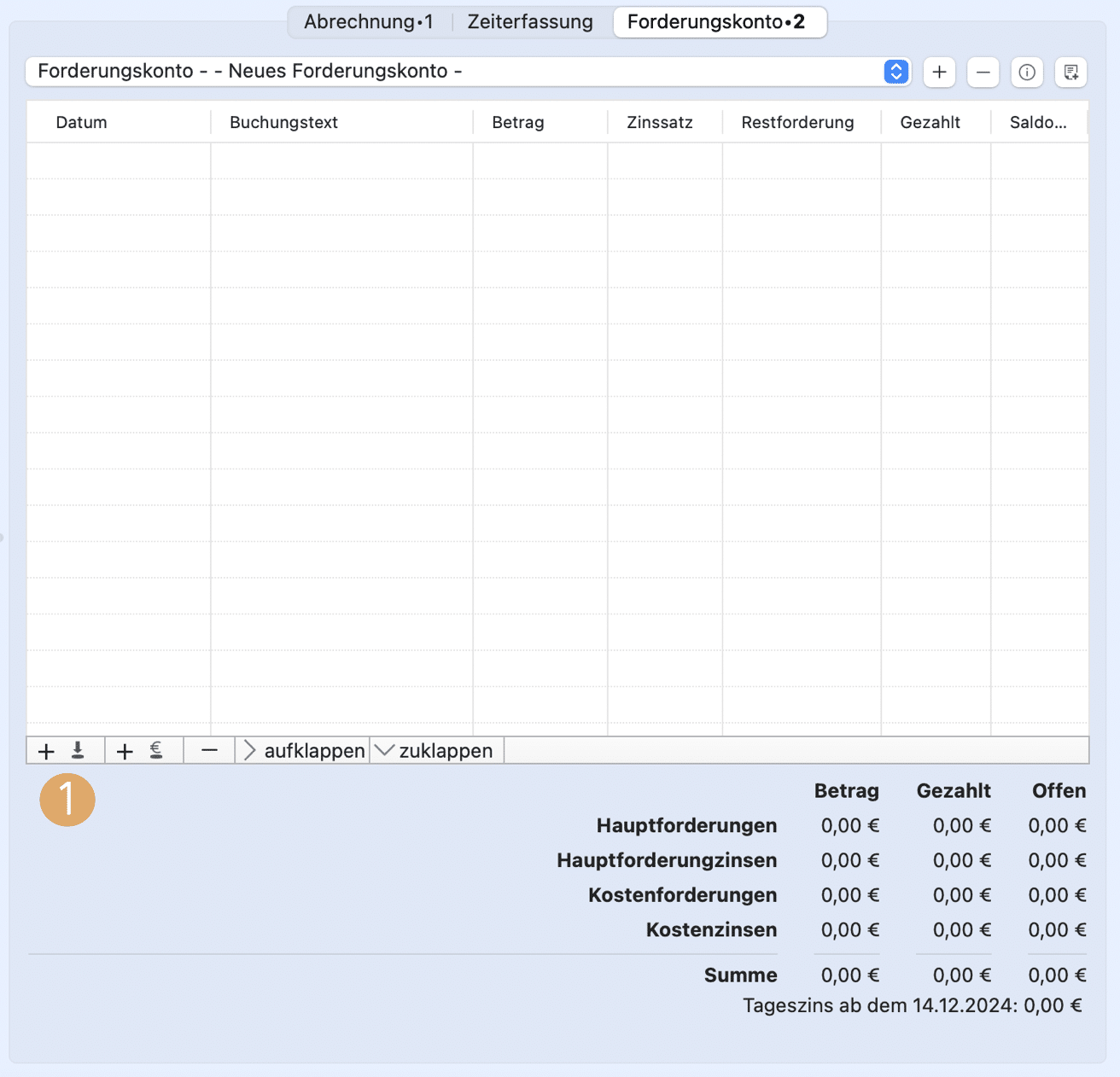Click the Hauptforderungzinsen label
The width and height of the screenshot is (1120, 1077).
tap(667, 860)
